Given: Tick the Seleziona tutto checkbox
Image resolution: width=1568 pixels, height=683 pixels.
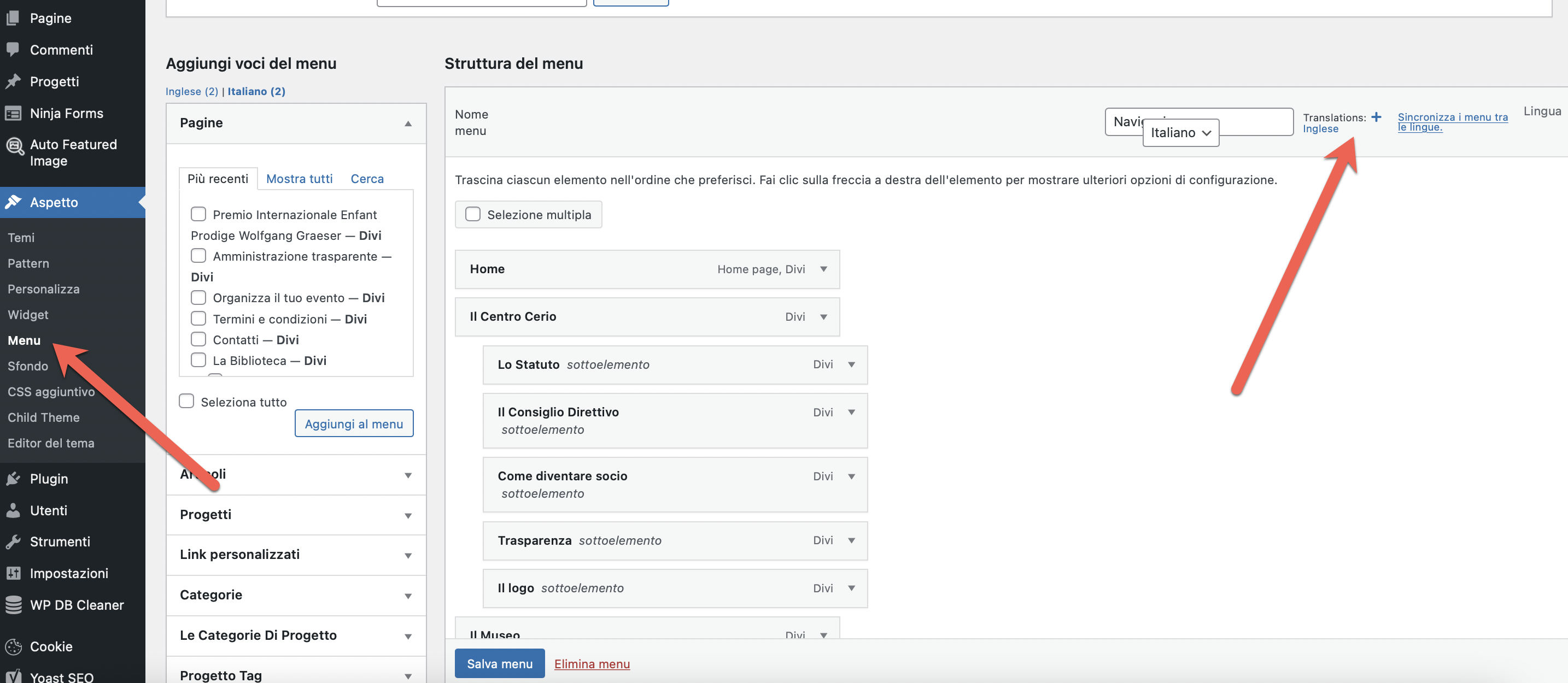Looking at the screenshot, I should (x=187, y=402).
